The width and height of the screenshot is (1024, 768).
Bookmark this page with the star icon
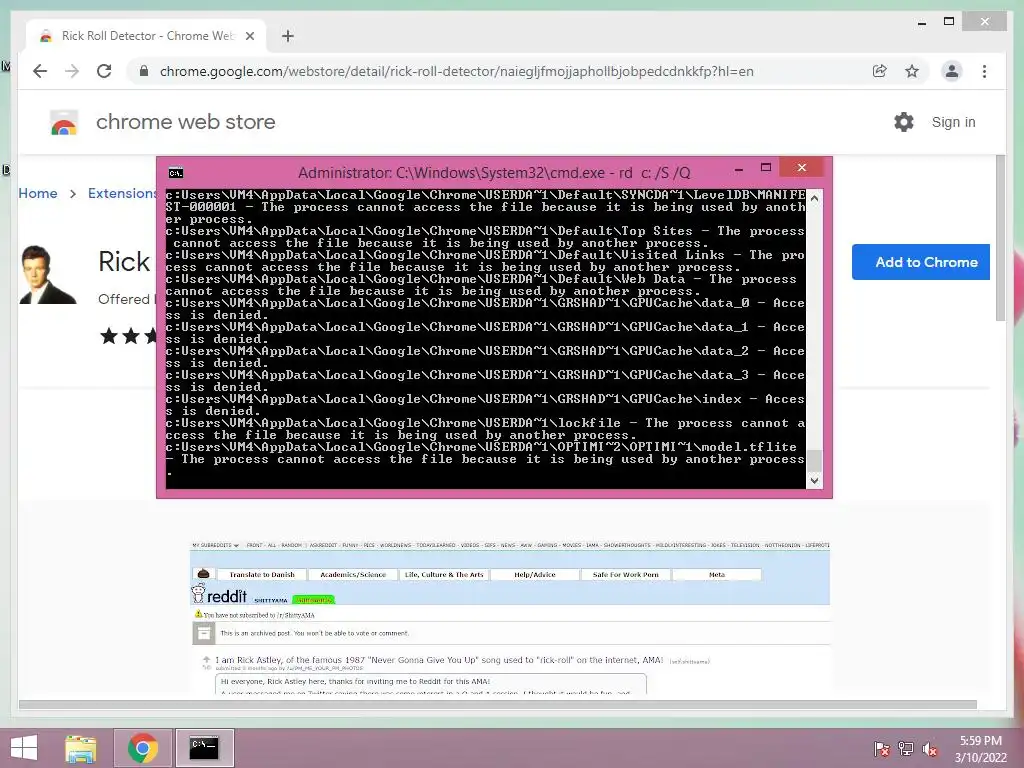[x=912, y=71]
